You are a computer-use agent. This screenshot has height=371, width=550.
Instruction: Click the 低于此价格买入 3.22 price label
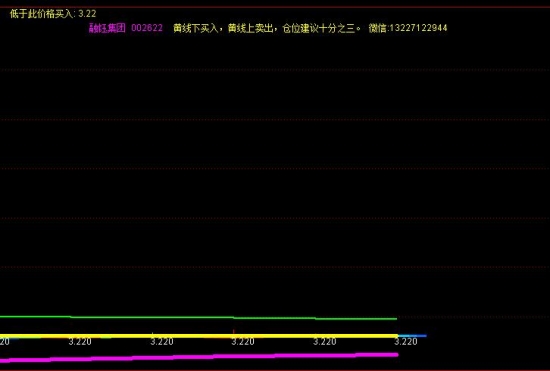coord(53,14)
